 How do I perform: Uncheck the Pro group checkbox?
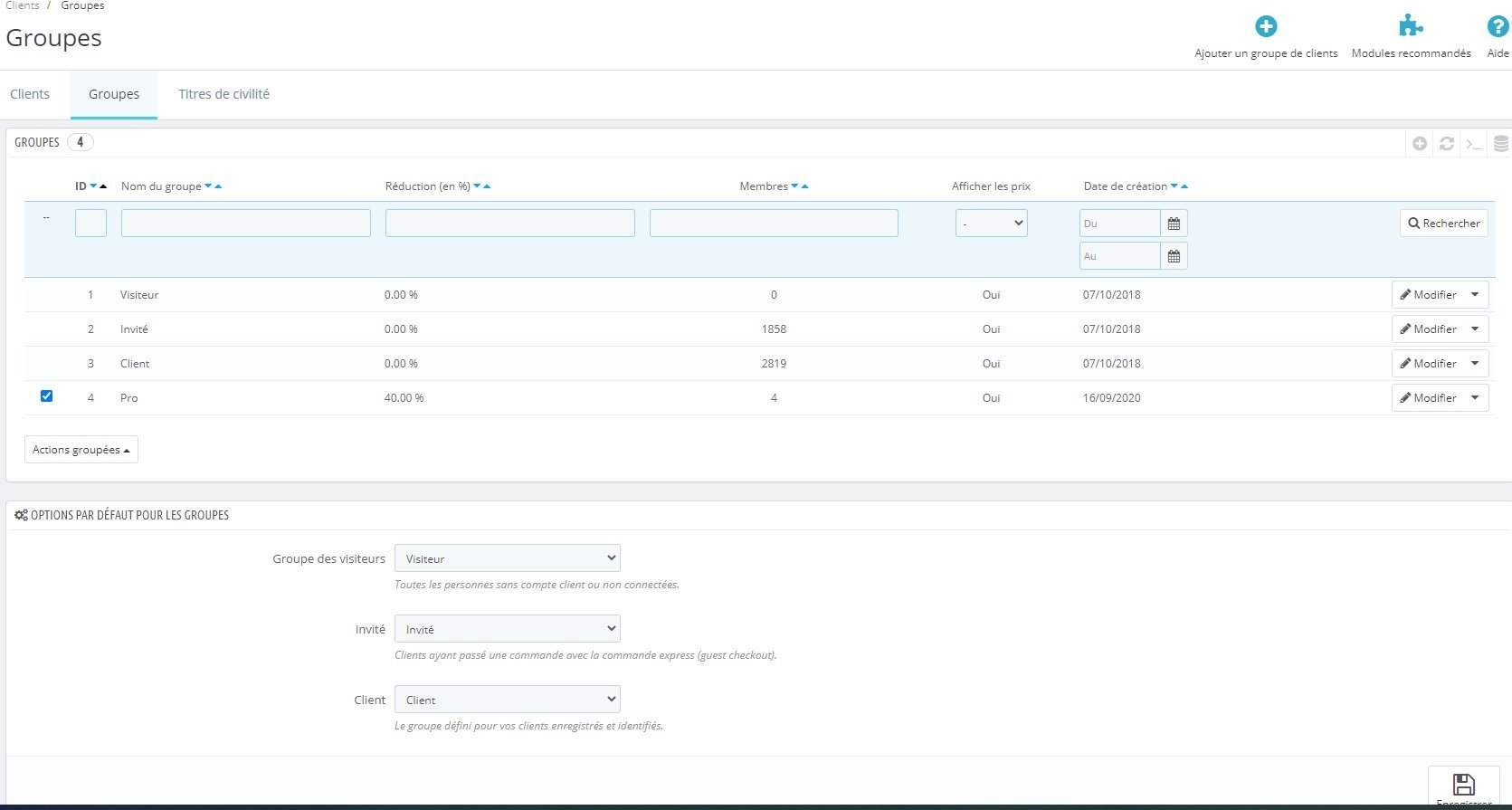click(46, 395)
